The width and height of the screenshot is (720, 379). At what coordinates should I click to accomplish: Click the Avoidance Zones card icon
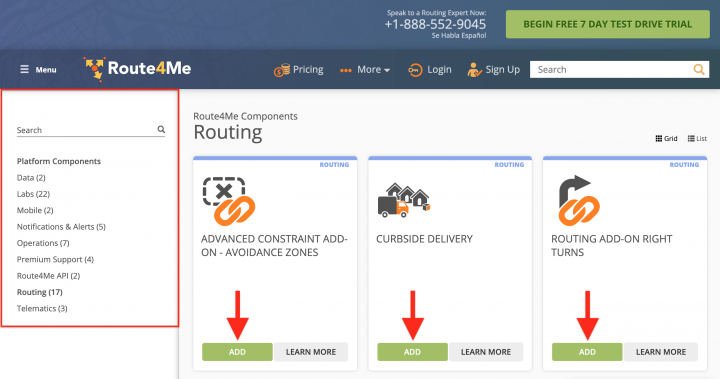[229, 201]
